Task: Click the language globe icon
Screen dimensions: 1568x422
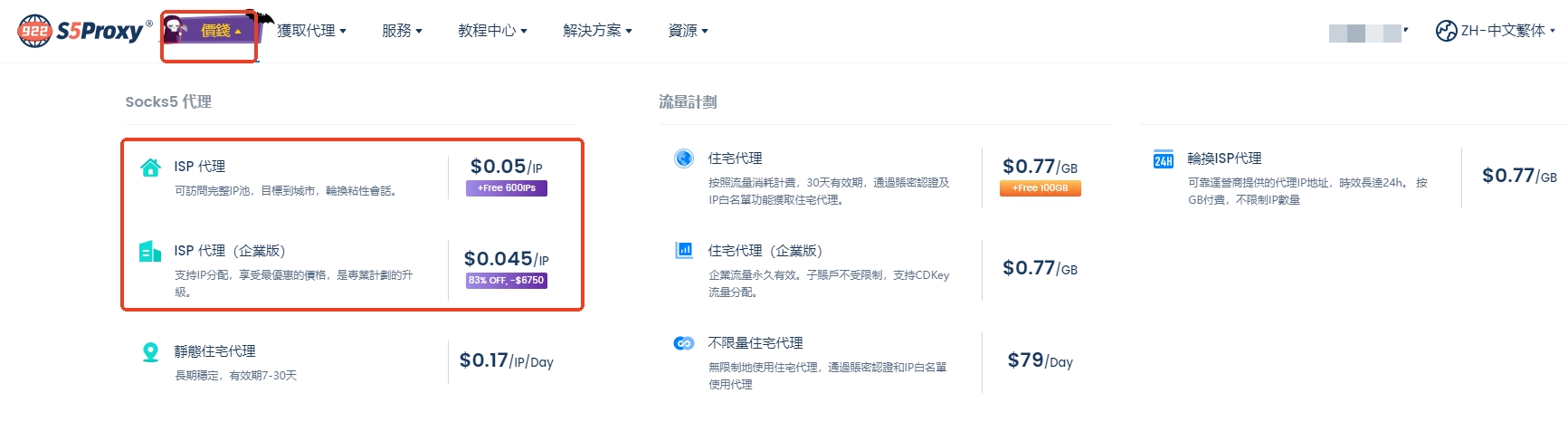Action: coord(1446,31)
